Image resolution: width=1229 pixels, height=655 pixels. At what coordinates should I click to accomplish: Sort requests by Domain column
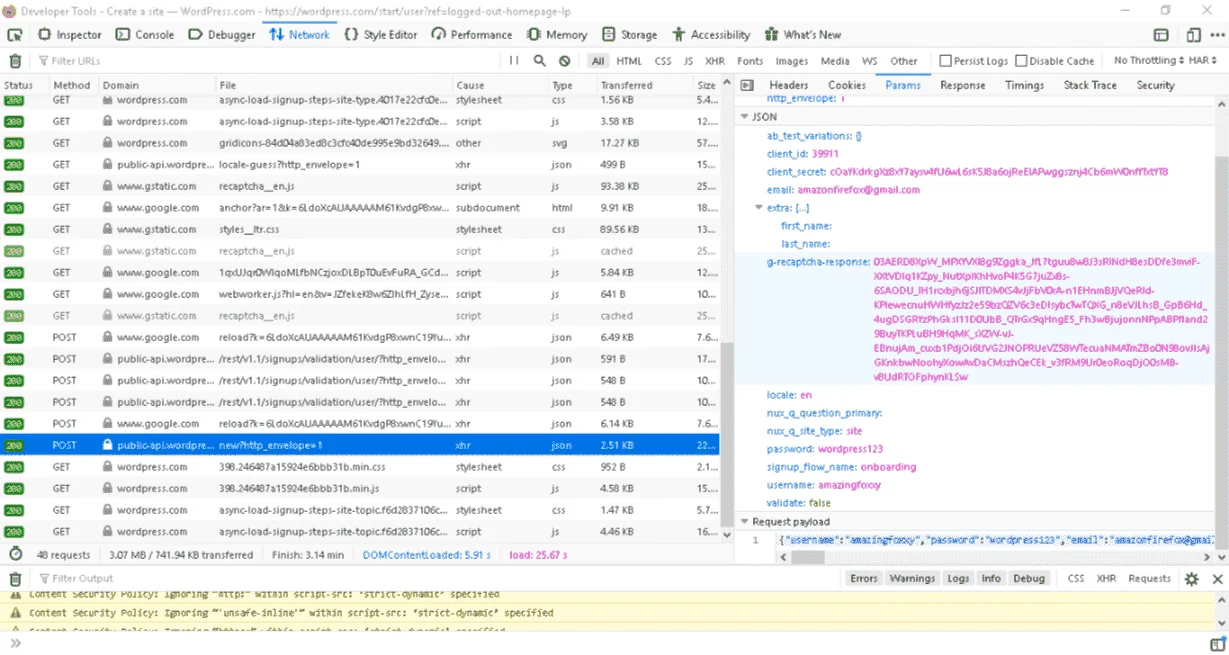[156, 85]
